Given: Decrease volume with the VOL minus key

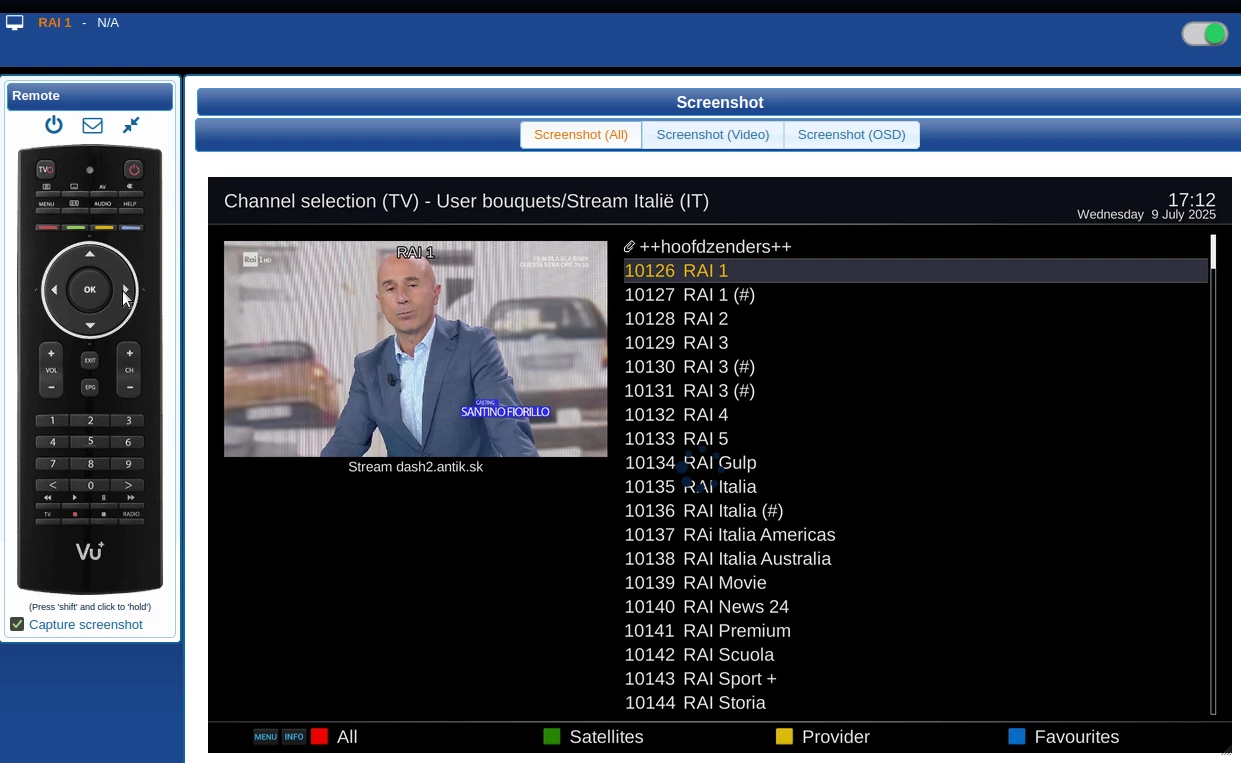Looking at the screenshot, I should click(51, 386).
